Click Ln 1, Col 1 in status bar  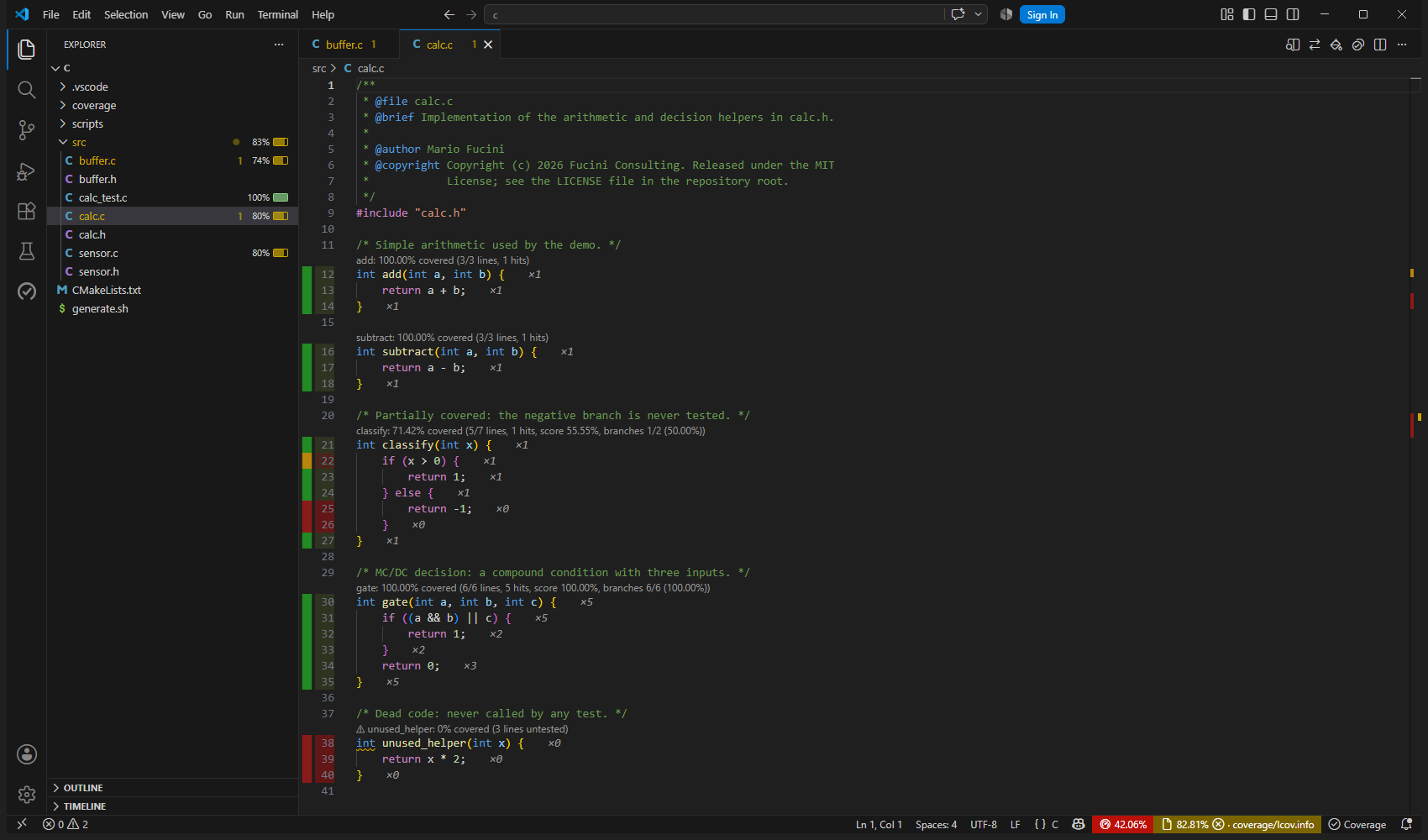(x=879, y=825)
